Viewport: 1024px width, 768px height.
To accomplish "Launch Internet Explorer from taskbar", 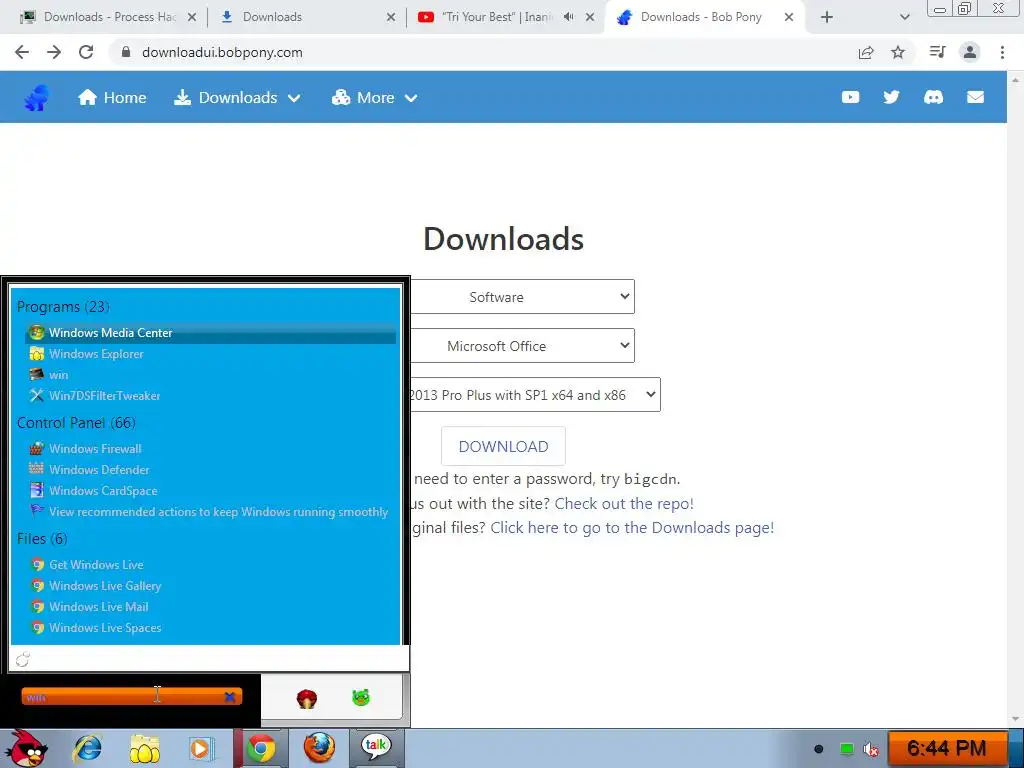I will [x=88, y=748].
